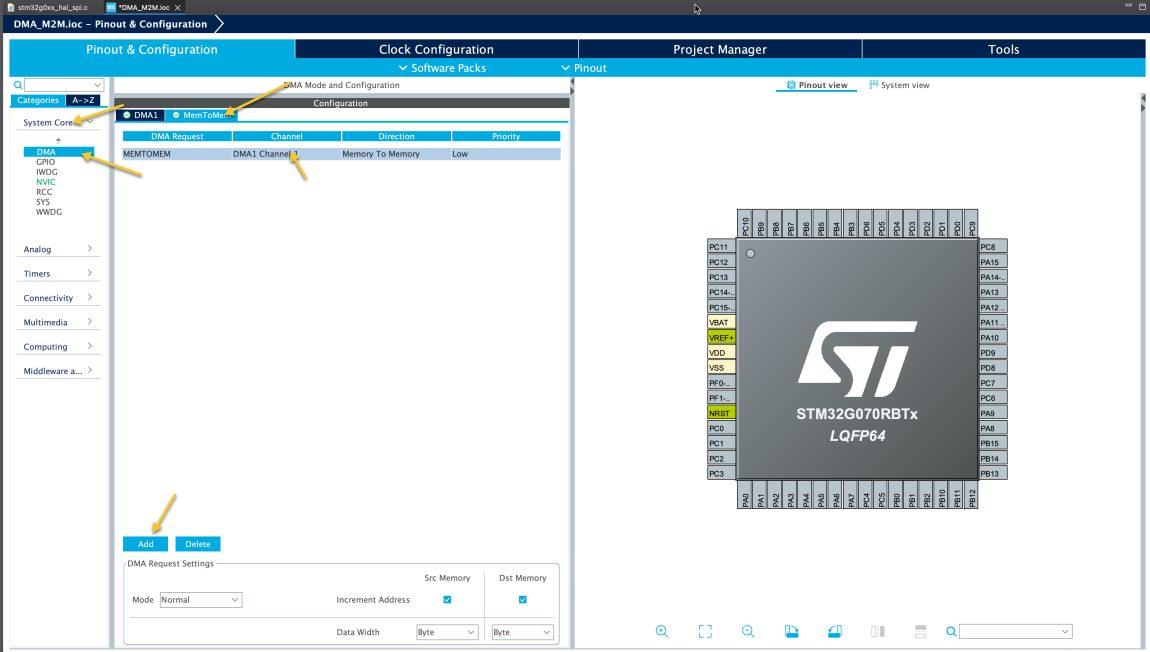Select GPIO in System Core list
1150x652 pixels.
[45, 162]
